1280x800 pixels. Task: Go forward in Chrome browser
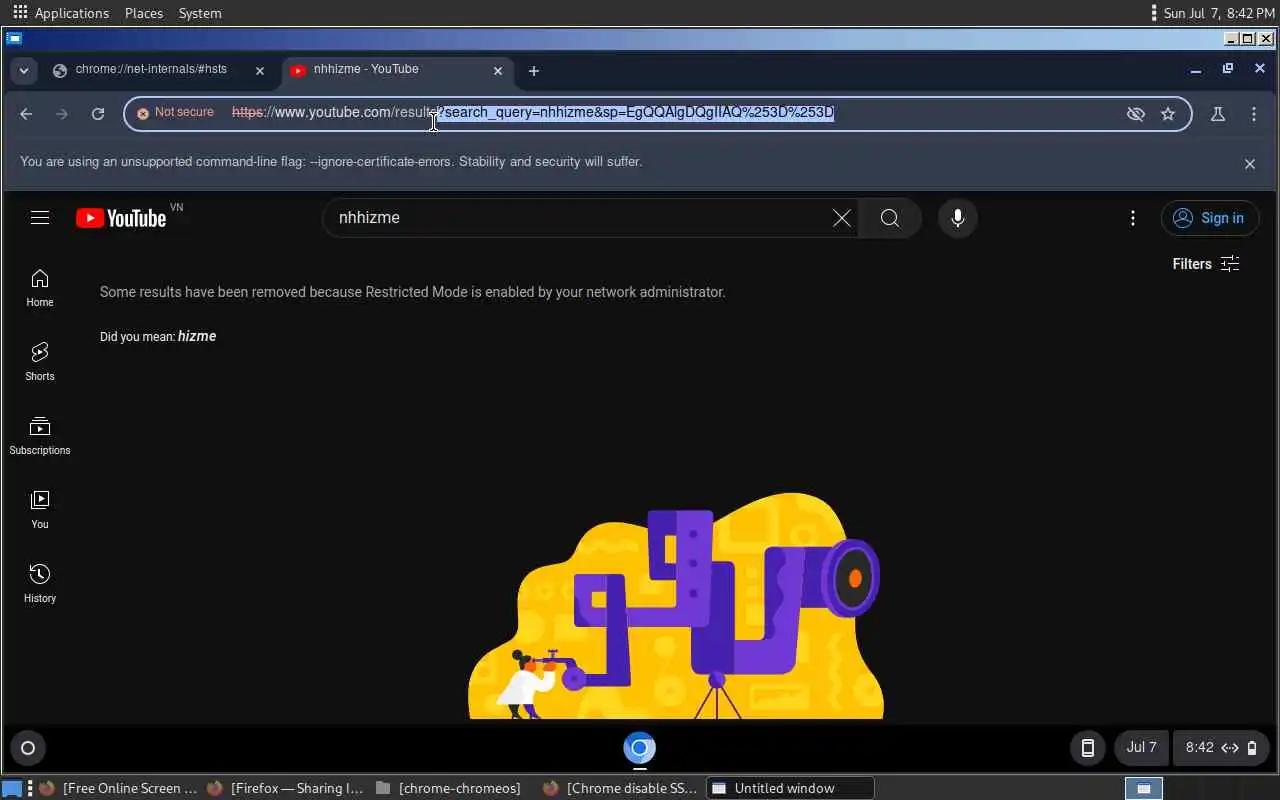pos(62,114)
